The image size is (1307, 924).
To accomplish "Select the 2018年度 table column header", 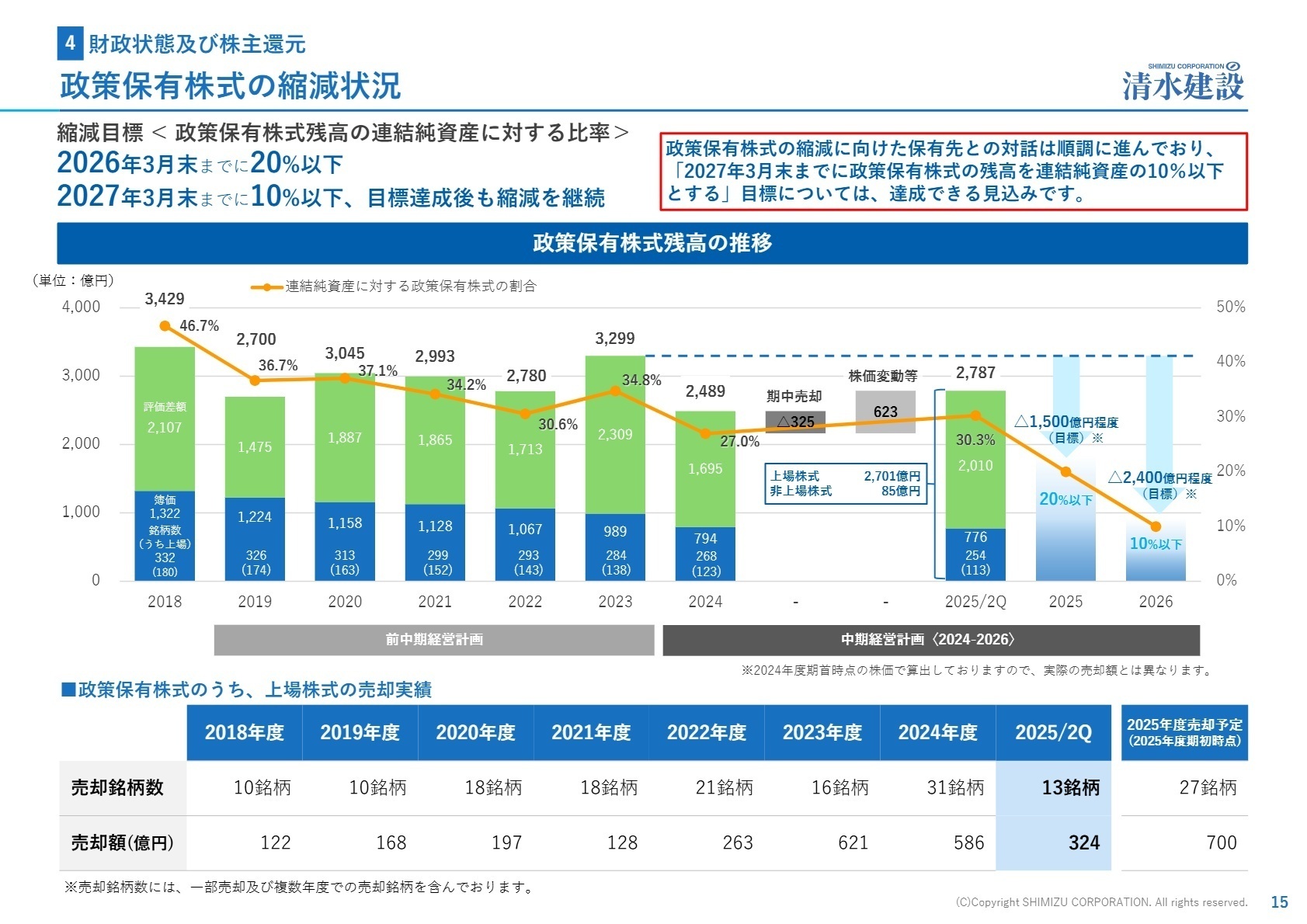I will [x=244, y=732].
